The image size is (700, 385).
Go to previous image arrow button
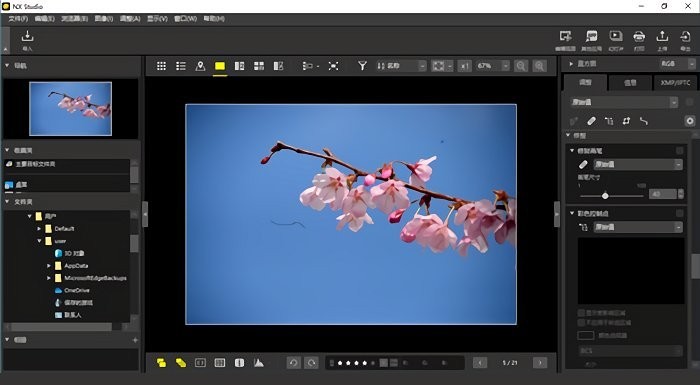click(480, 363)
